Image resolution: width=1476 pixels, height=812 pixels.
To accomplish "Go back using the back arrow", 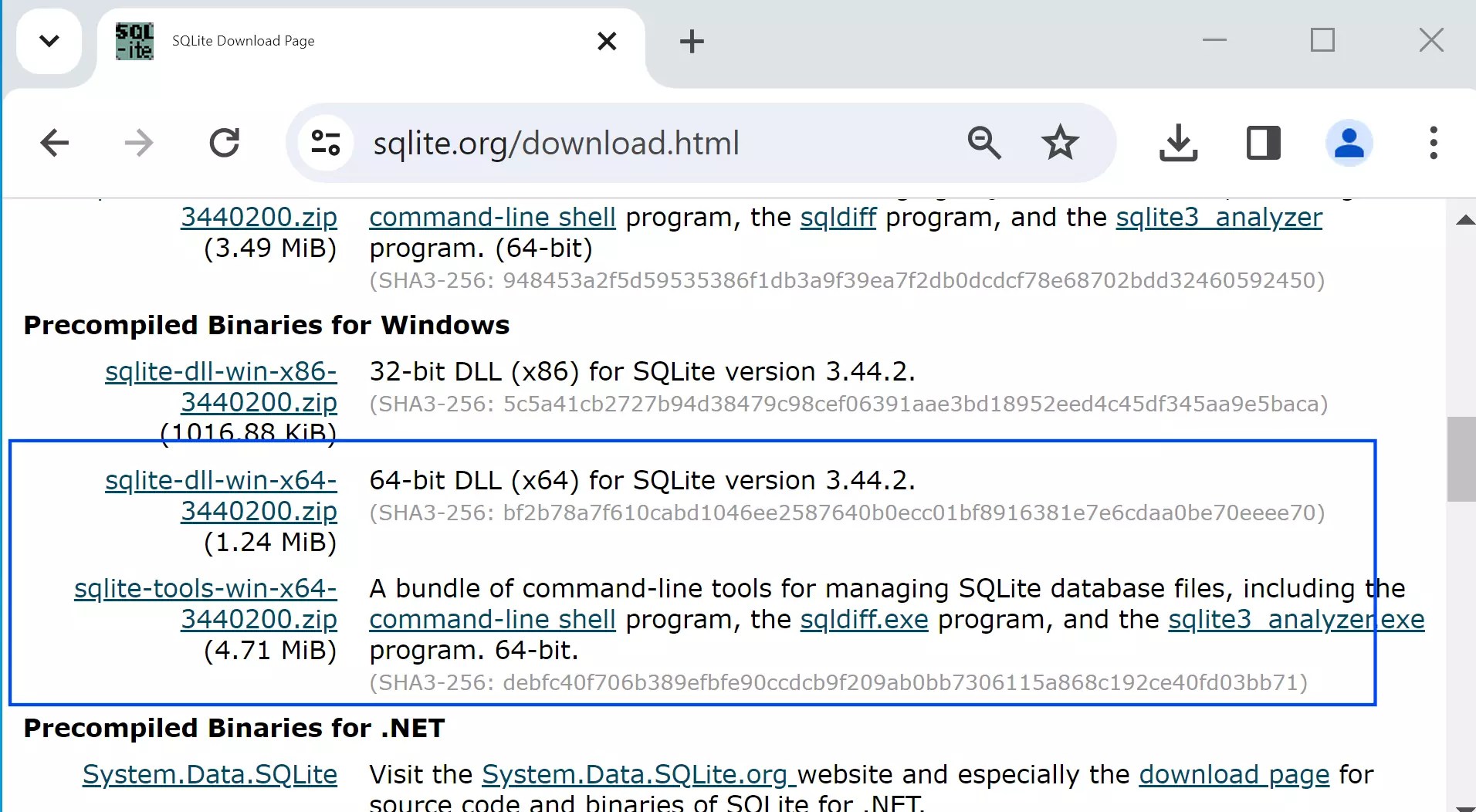I will pos(54,143).
